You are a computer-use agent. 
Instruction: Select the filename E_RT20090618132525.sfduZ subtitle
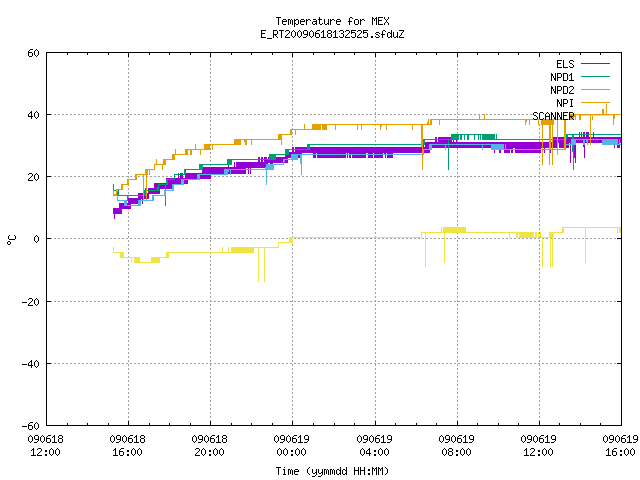coord(332,34)
